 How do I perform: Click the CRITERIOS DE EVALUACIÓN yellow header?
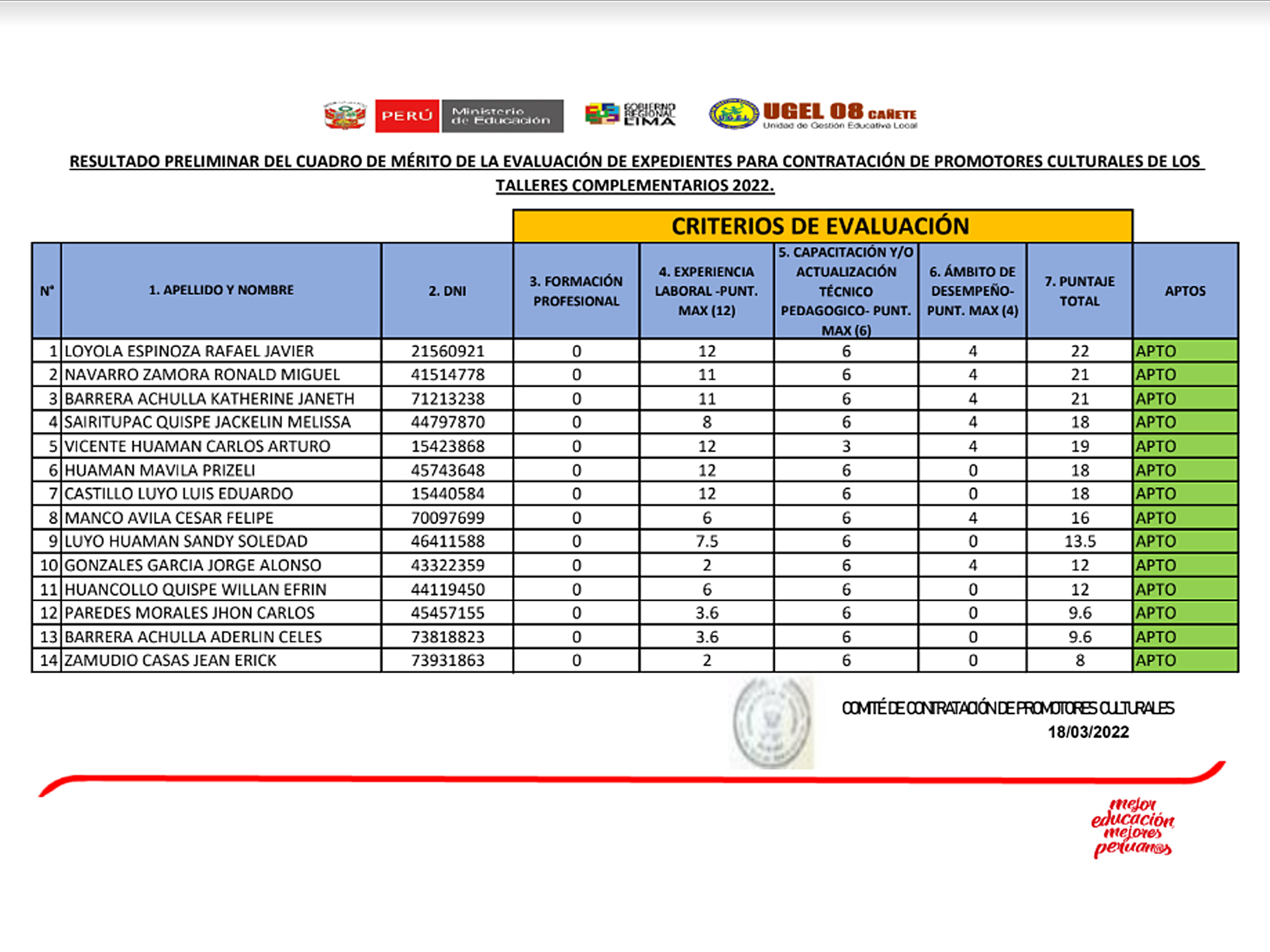[821, 226]
